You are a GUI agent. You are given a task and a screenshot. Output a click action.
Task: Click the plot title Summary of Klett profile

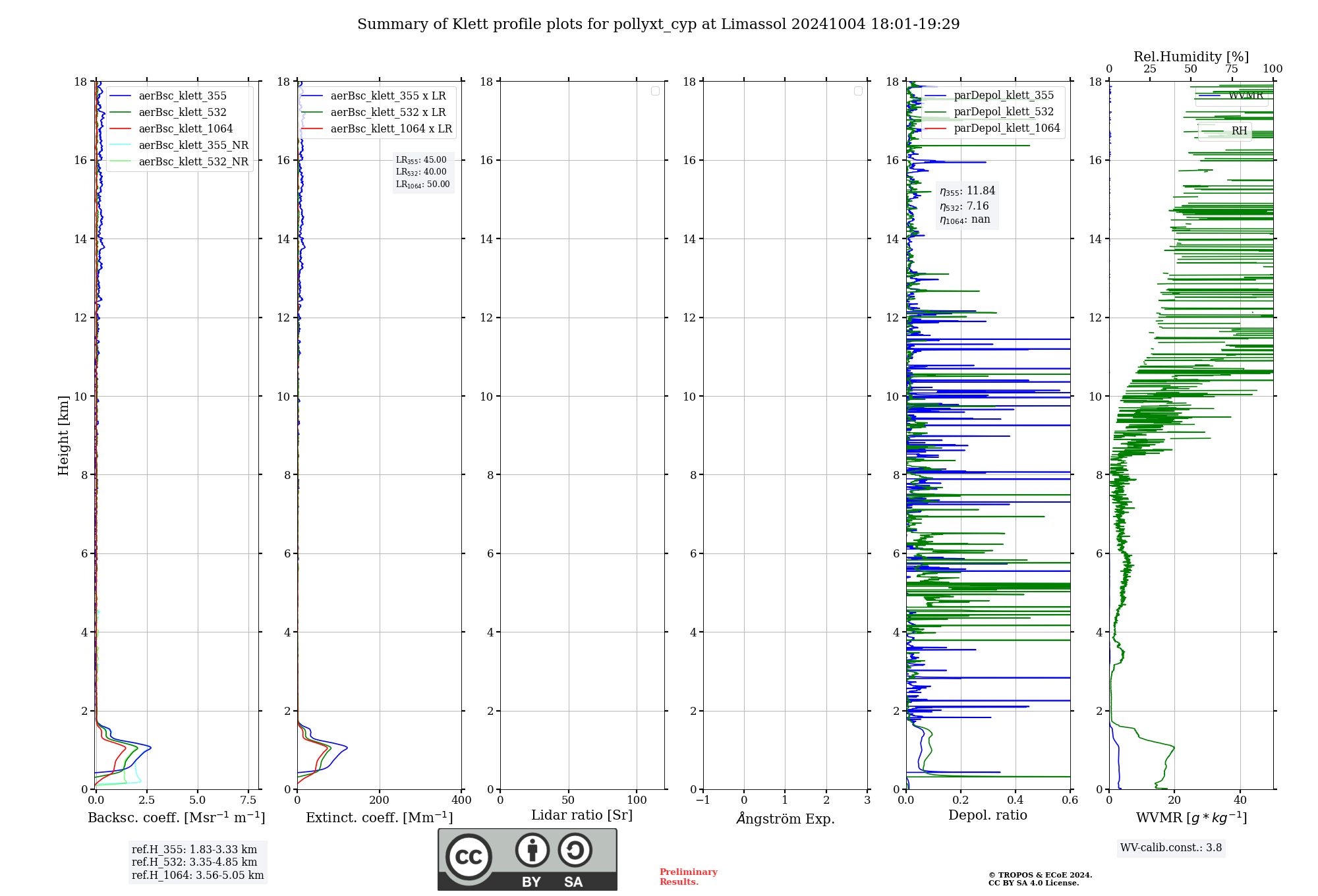coord(658,24)
